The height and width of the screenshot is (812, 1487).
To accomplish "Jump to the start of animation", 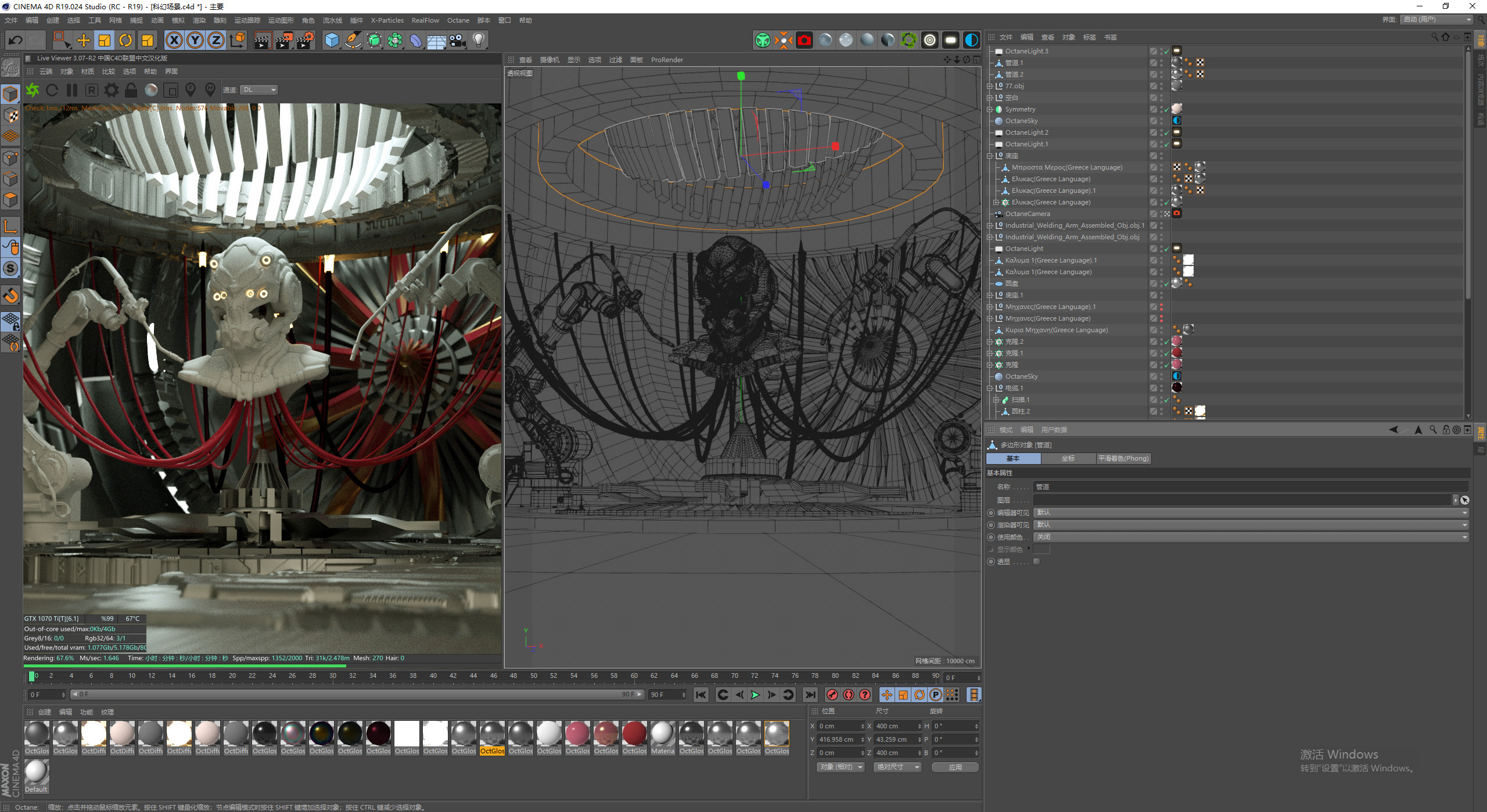I will [x=701, y=695].
